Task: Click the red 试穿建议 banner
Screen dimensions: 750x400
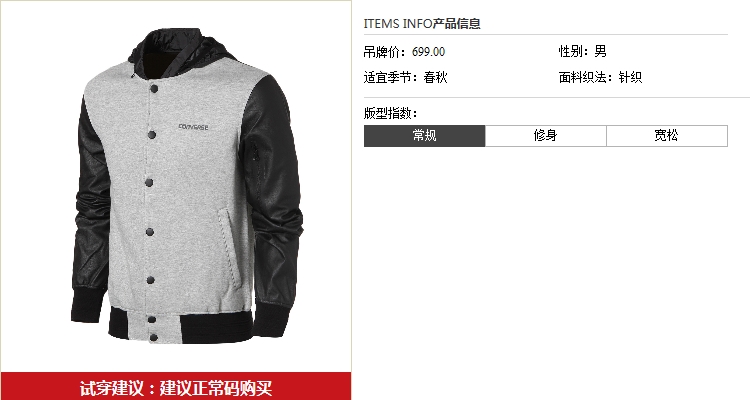Action: click(x=176, y=386)
